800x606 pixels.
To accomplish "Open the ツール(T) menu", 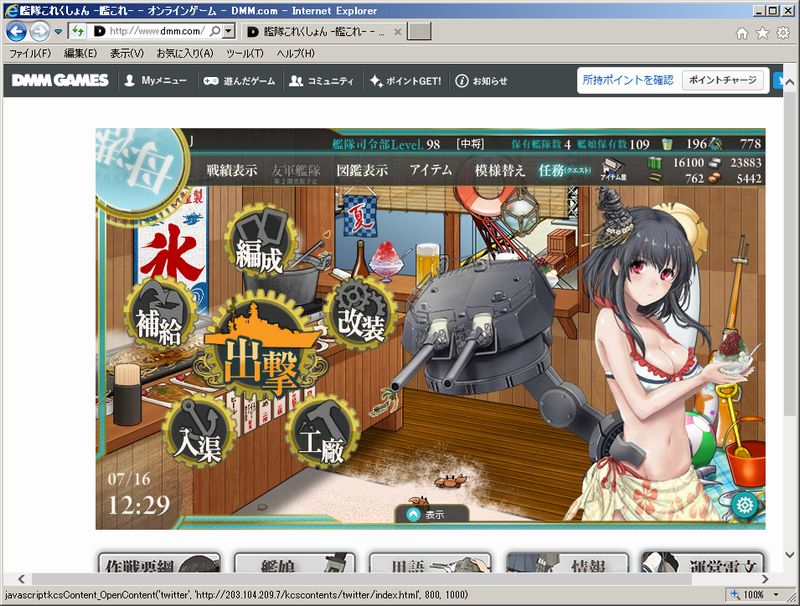I will [245, 53].
